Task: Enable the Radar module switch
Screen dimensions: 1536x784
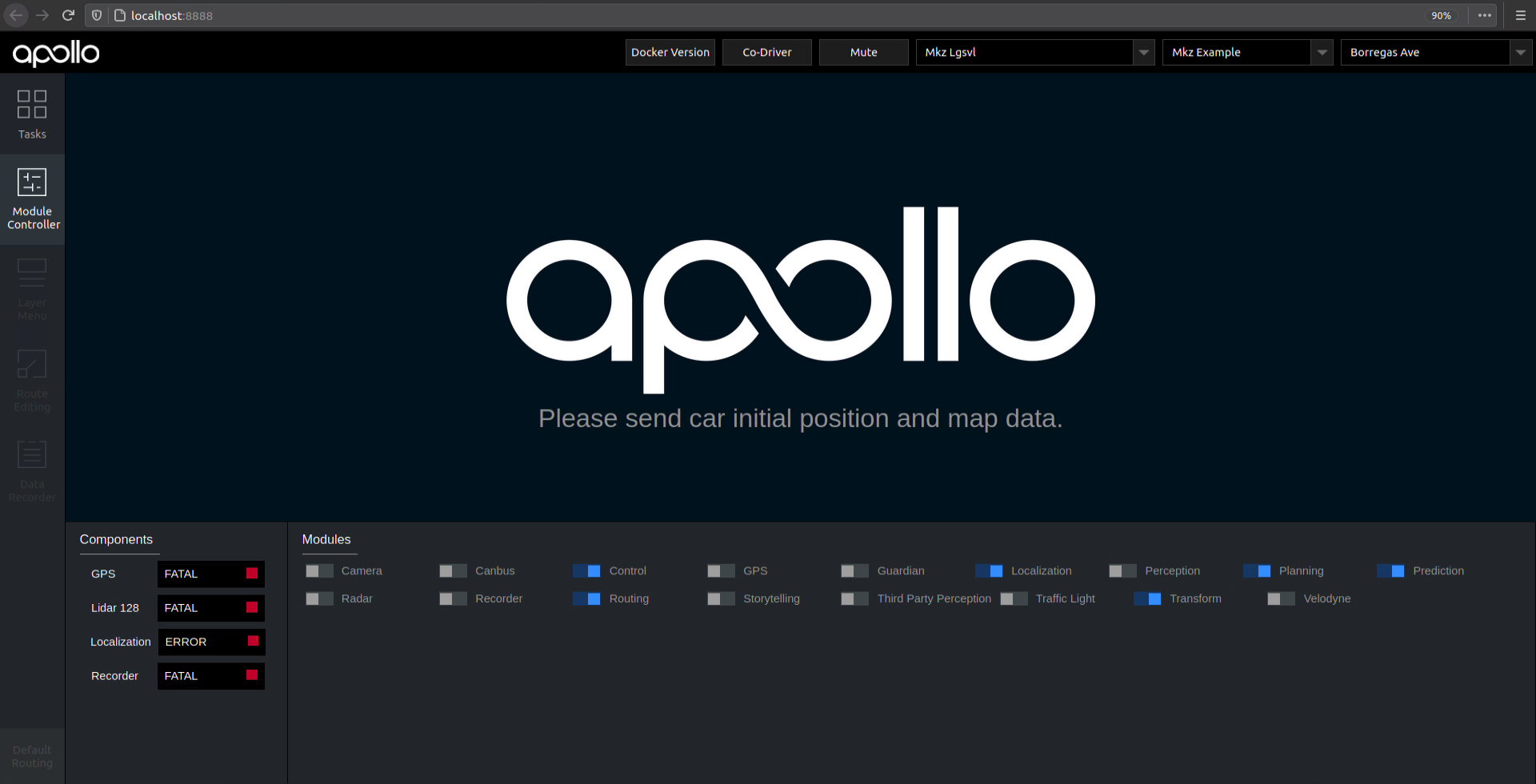Action: (319, 598)
